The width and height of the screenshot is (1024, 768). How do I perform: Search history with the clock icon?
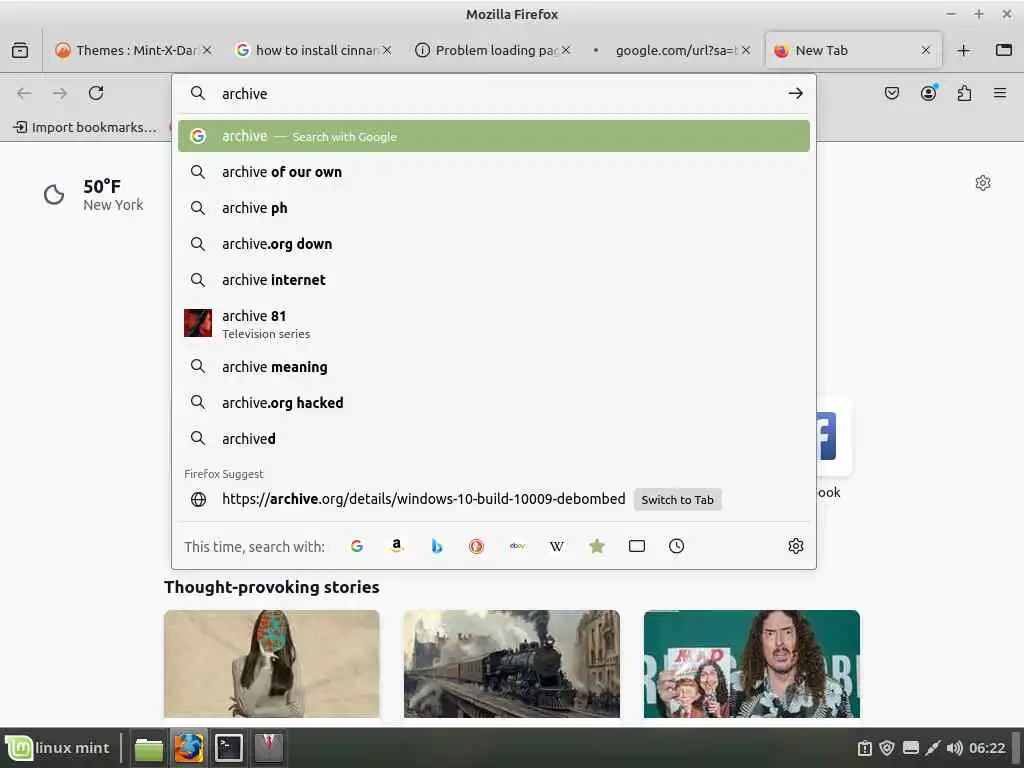[677, 546]
